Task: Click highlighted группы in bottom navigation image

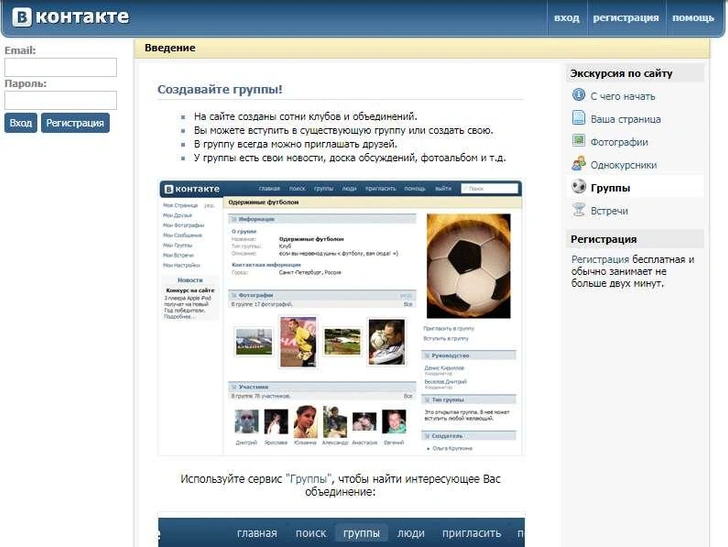Action: (361, 534)
